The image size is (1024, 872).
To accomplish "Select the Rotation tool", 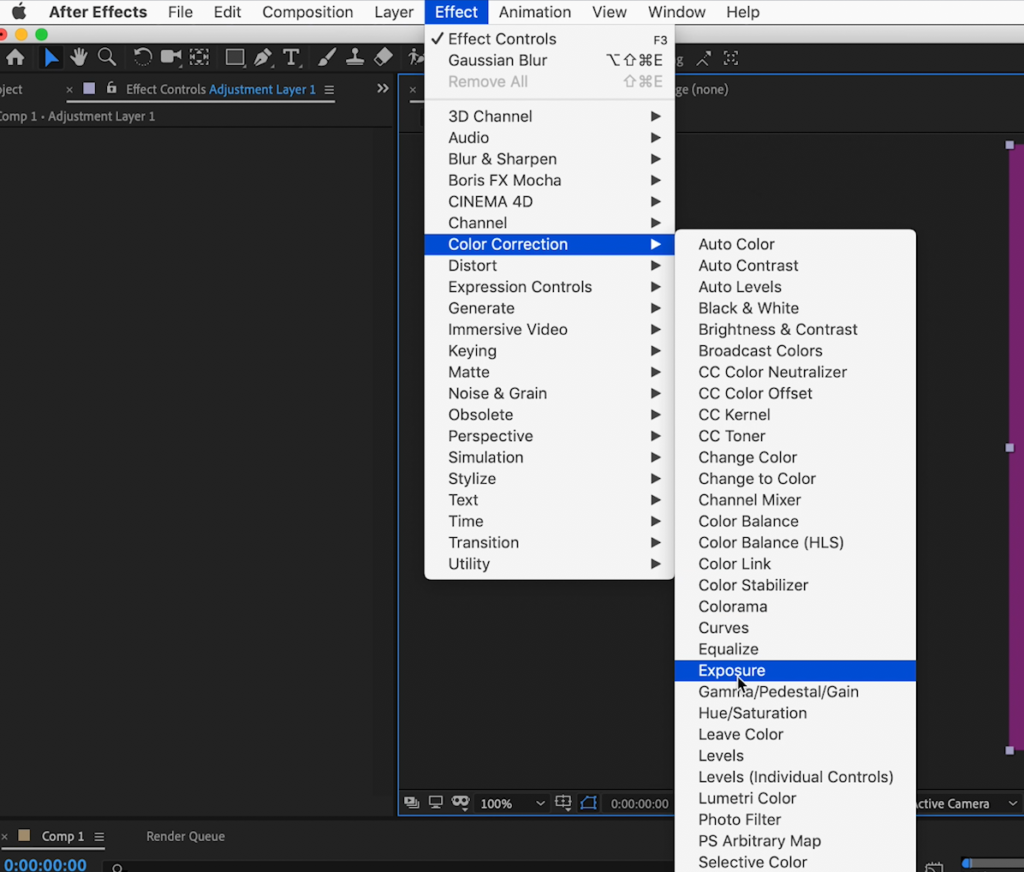I will (x=143, y=57).
